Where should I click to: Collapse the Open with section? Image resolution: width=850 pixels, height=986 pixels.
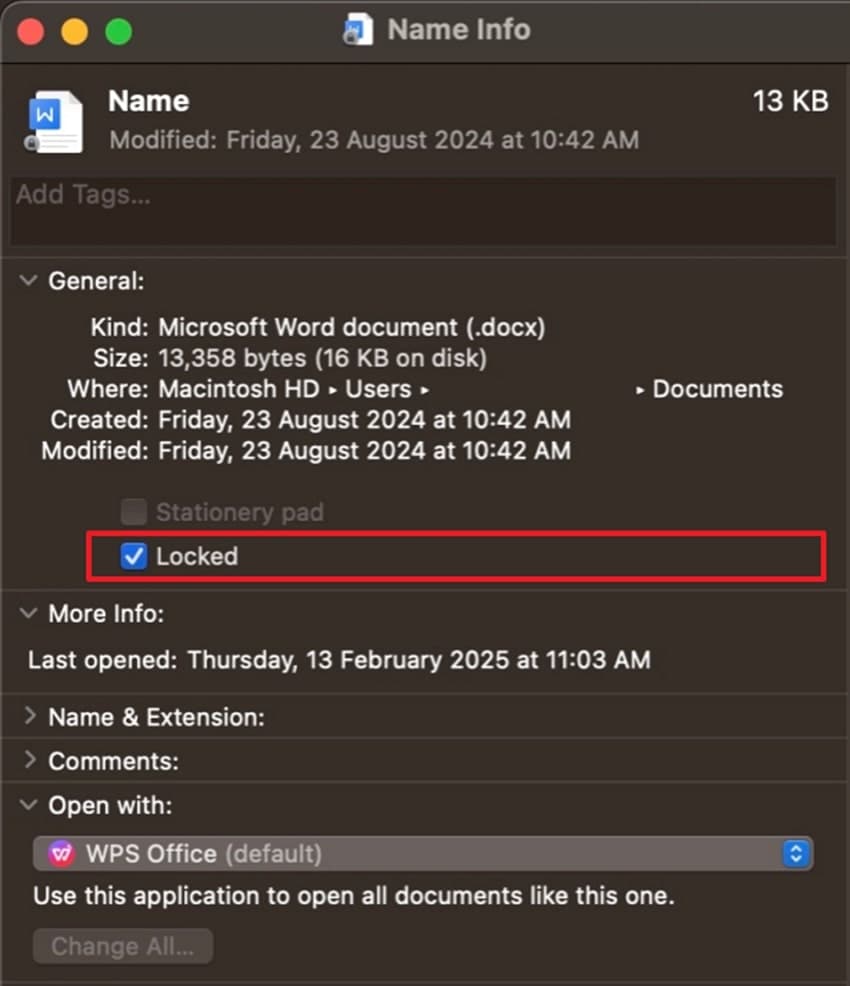28,804
